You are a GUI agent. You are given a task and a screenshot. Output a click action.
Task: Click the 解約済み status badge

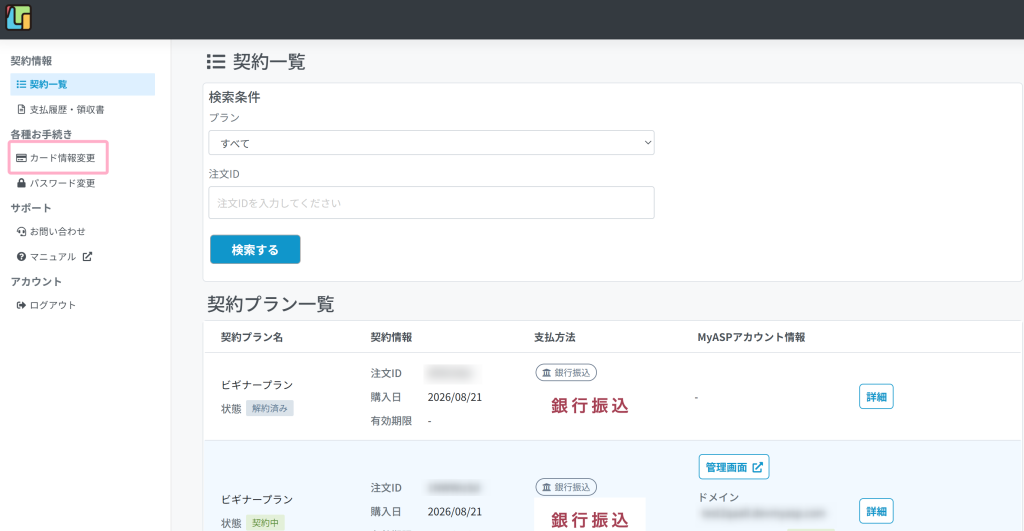point(270,408)
